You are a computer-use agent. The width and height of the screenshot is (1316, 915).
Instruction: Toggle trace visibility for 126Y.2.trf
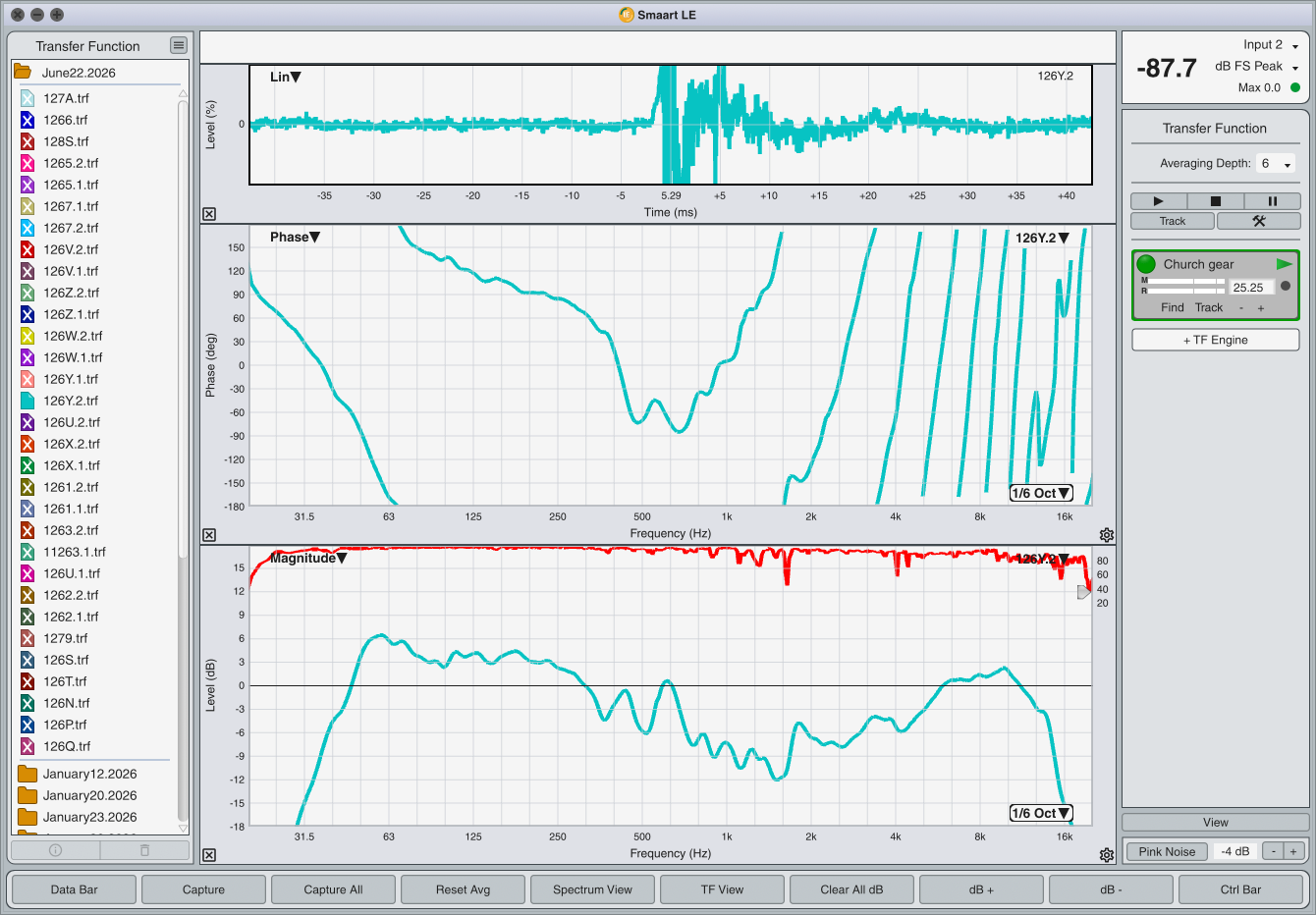pyautogui.click(x=27, y=401)
